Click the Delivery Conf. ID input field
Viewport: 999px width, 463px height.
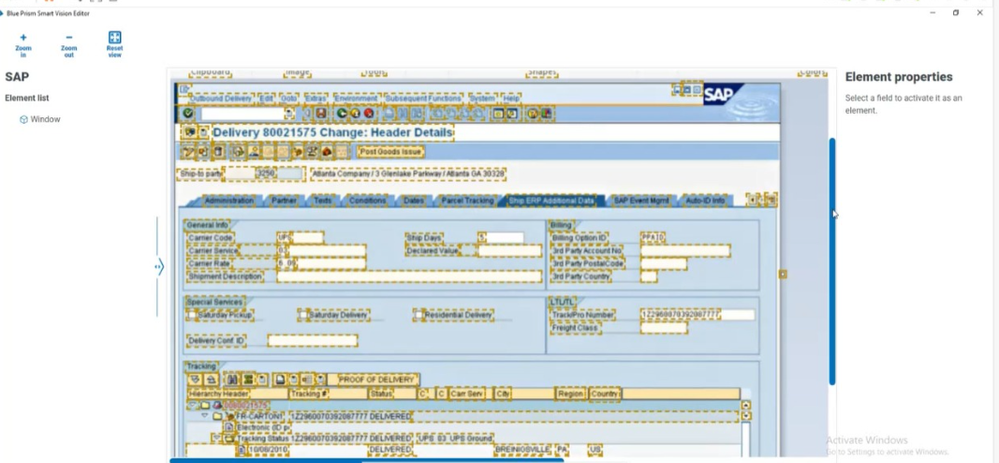(312, 341)
